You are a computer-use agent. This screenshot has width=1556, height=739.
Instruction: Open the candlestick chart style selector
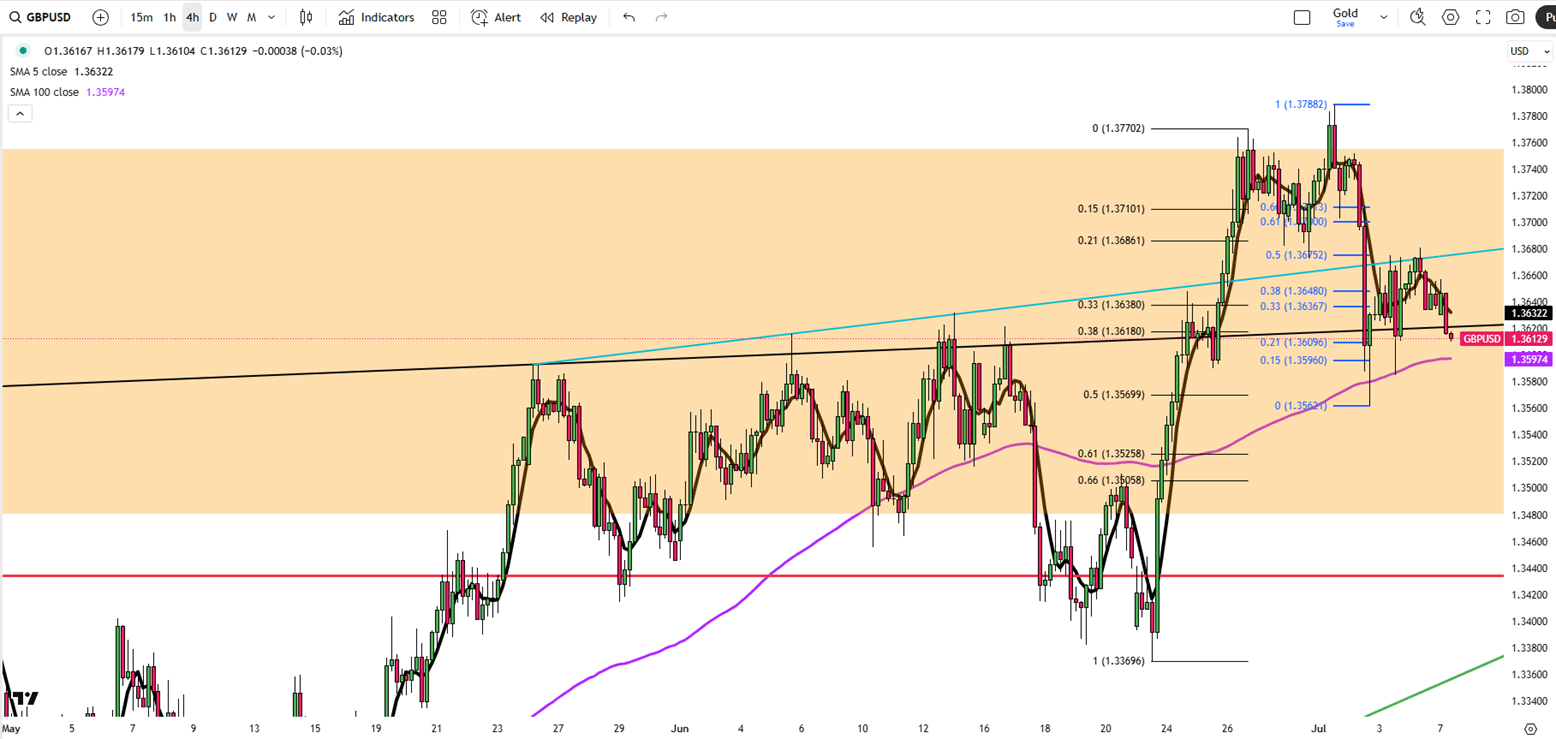(x=306, y=17)
